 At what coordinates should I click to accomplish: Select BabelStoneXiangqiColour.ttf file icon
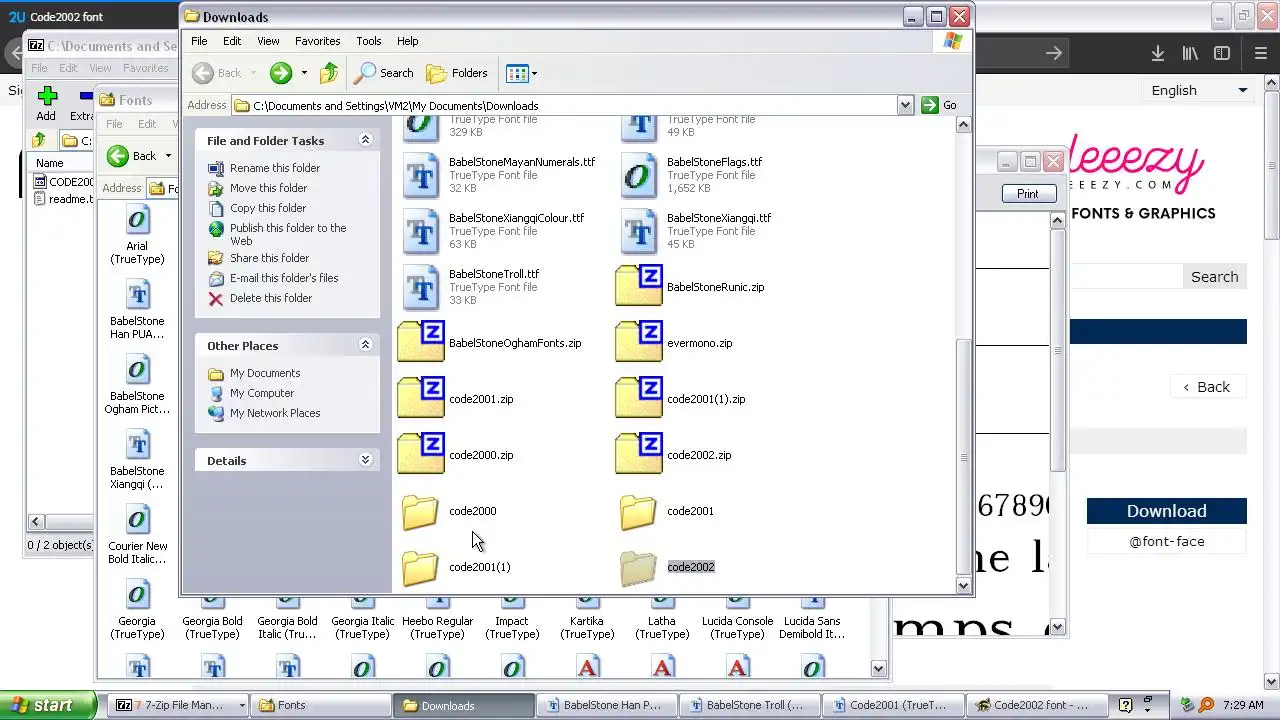point(421,231)
